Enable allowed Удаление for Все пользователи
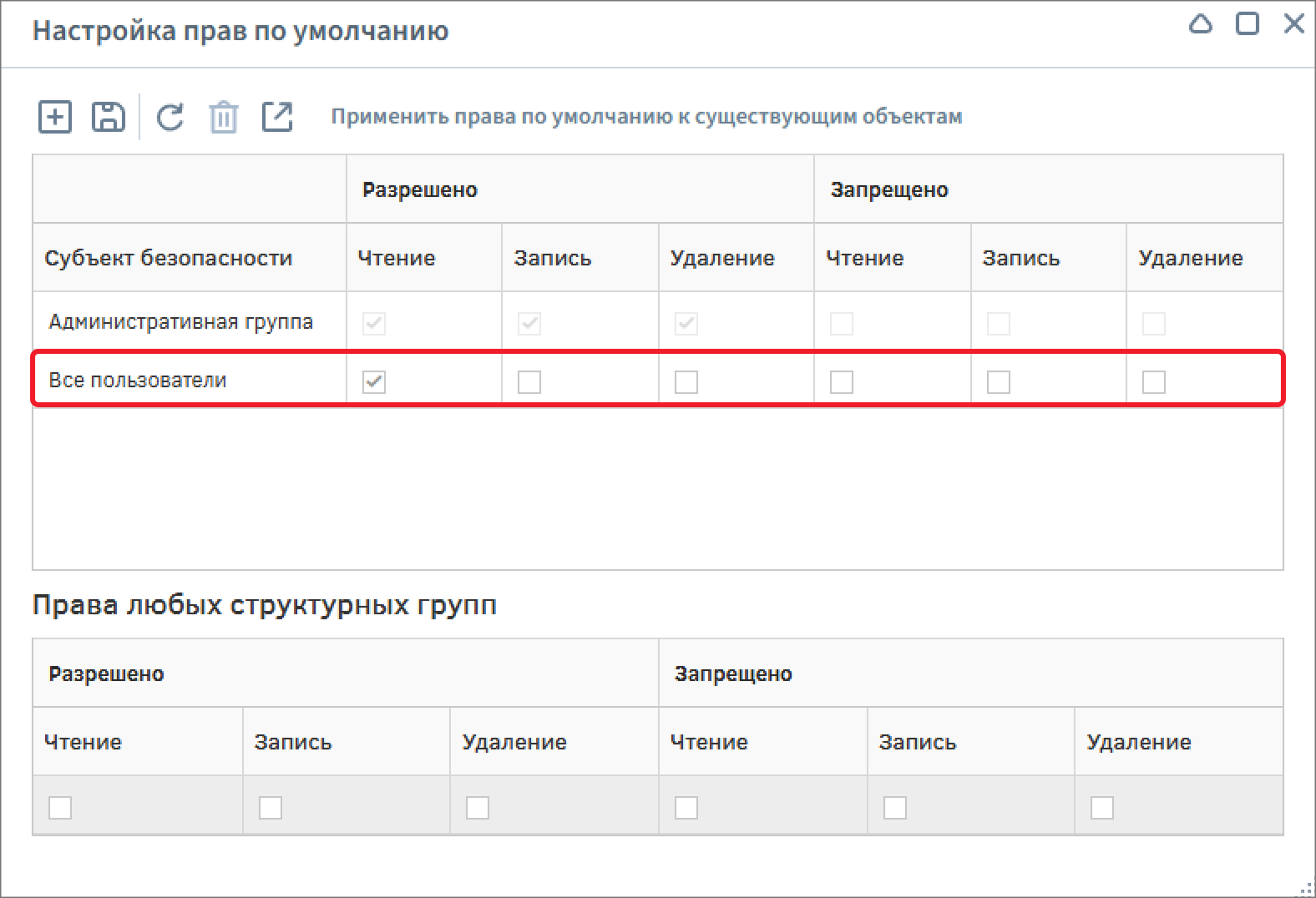The width and height of the screenshot is (1316, 898). tap(686, 382)
